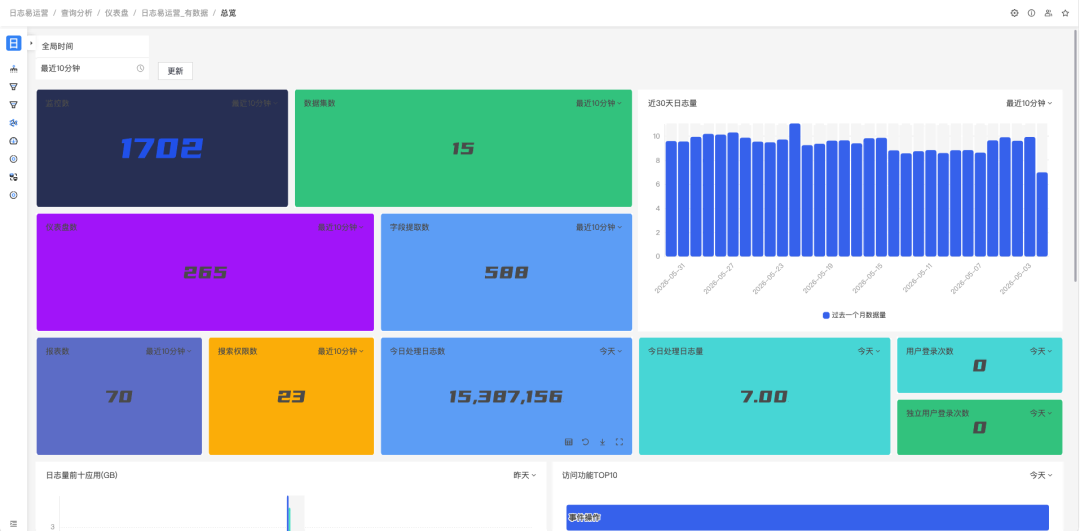Open the download gauge icon in sidebar
Image resolution: width=1080 pixels, height=531 pixels.
[x=13, y=140]
